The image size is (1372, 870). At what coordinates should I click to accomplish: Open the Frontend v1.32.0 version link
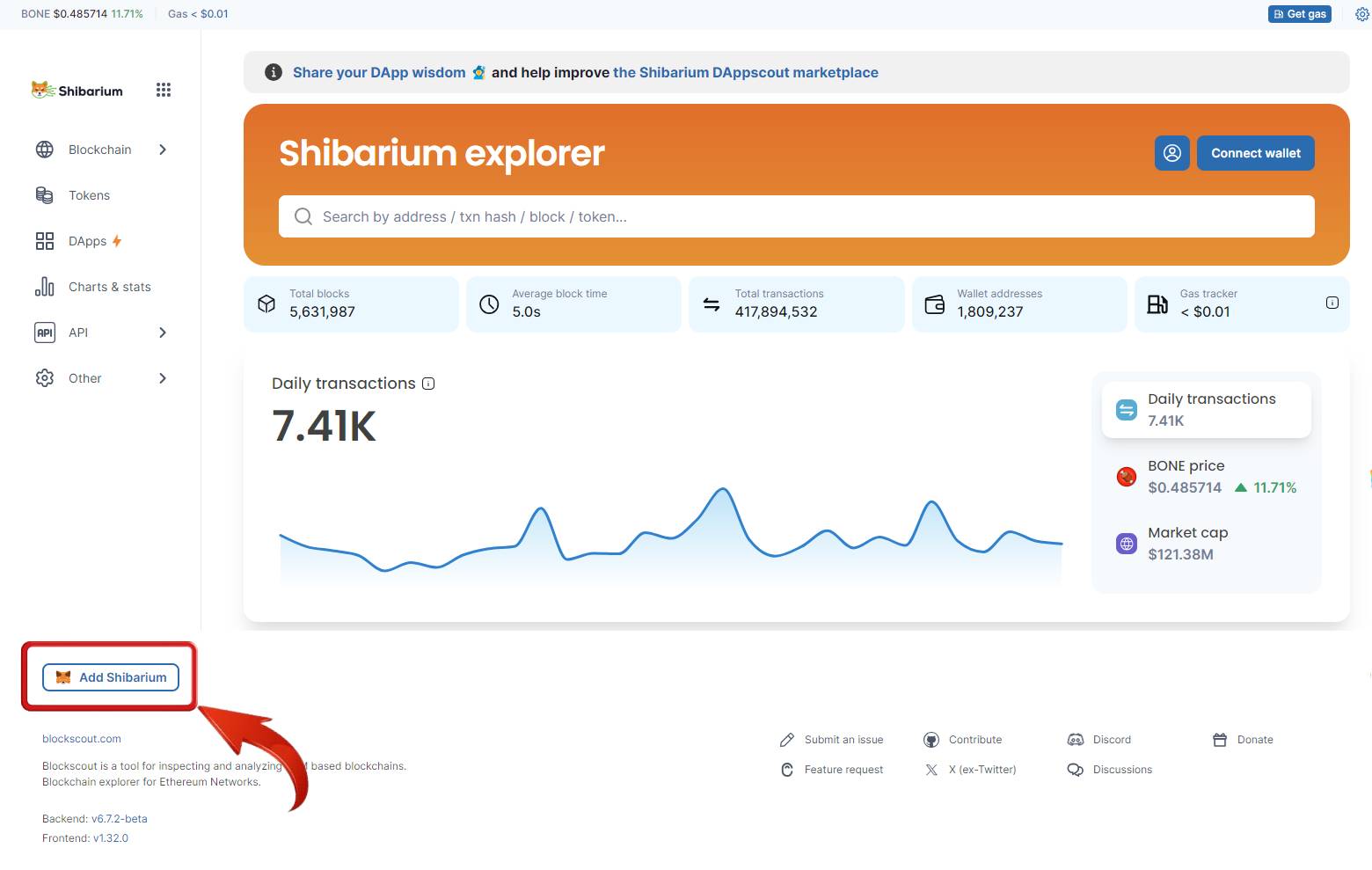point(111,838)
